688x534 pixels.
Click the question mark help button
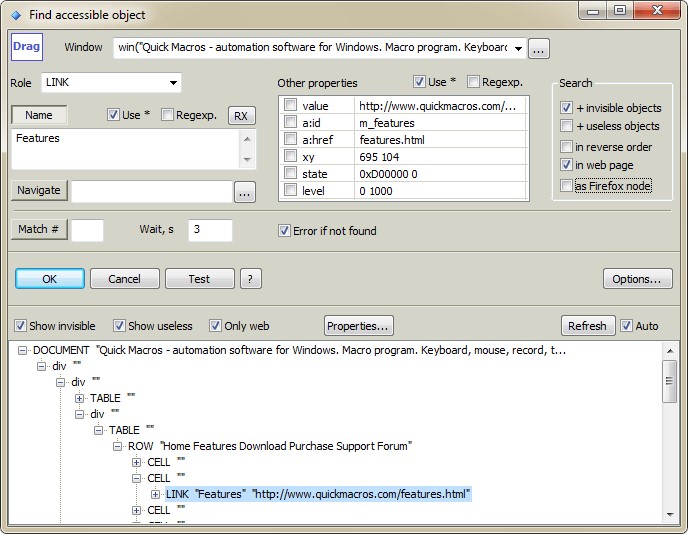251,279
